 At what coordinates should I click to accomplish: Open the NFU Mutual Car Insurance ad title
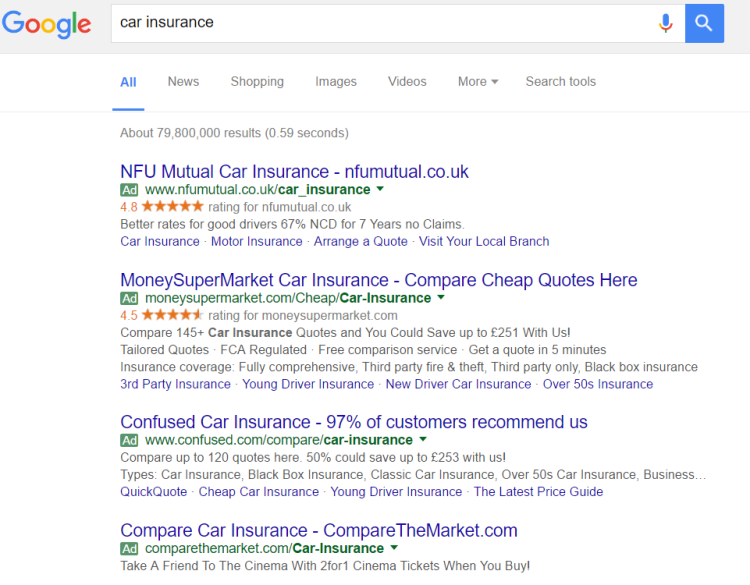[x=294, y=172]
